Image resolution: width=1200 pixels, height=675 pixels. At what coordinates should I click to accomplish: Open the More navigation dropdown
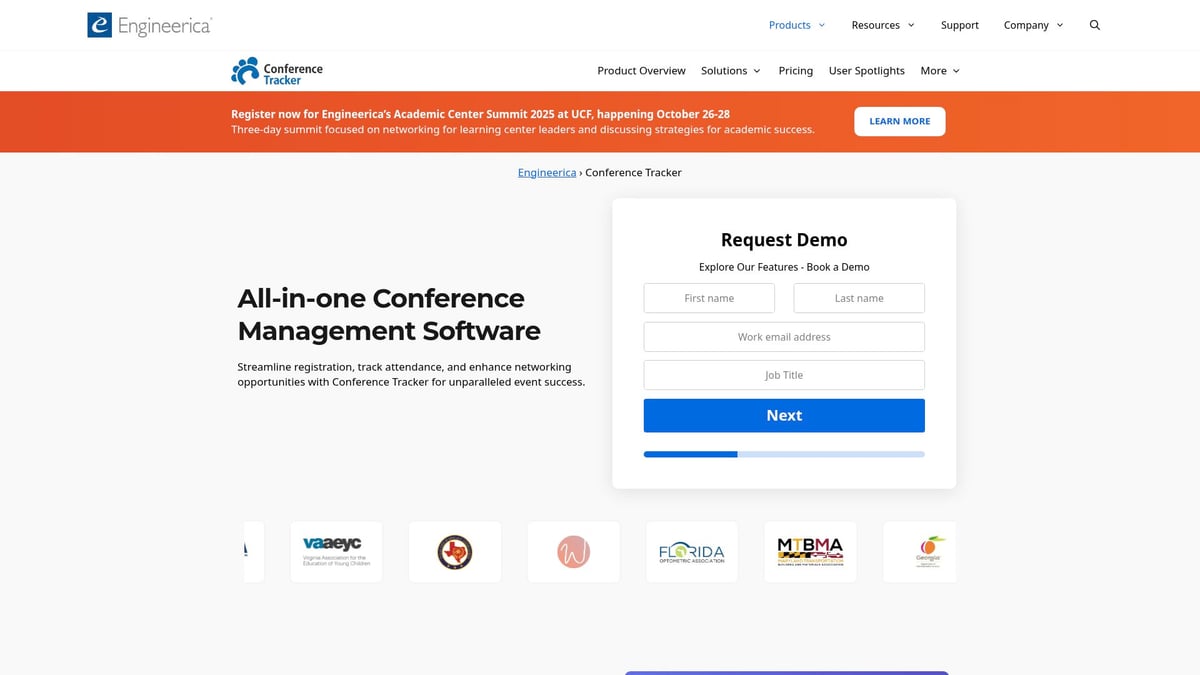coord(938,70)
